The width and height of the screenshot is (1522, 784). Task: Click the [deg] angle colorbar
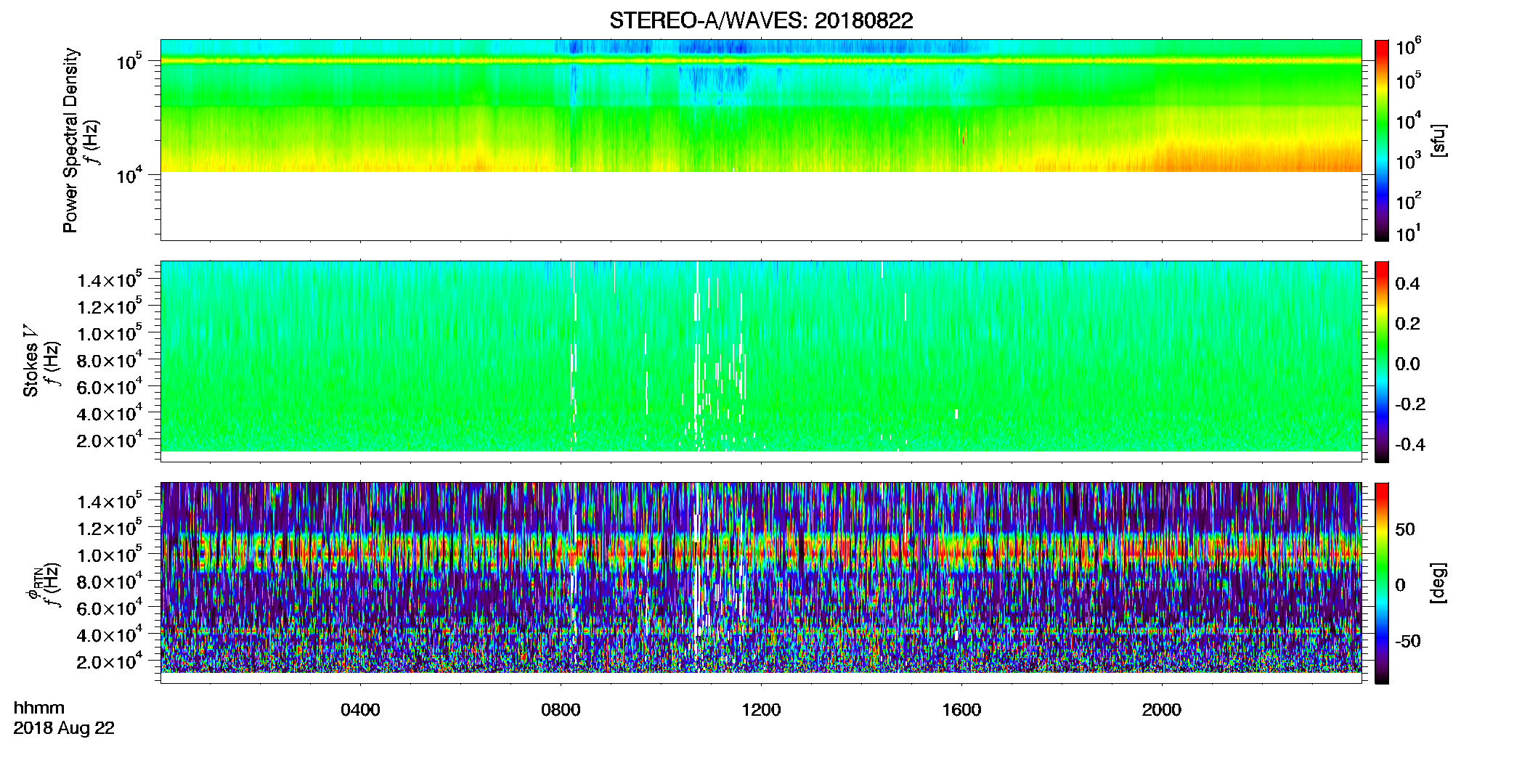click(x=1382, y=583)
